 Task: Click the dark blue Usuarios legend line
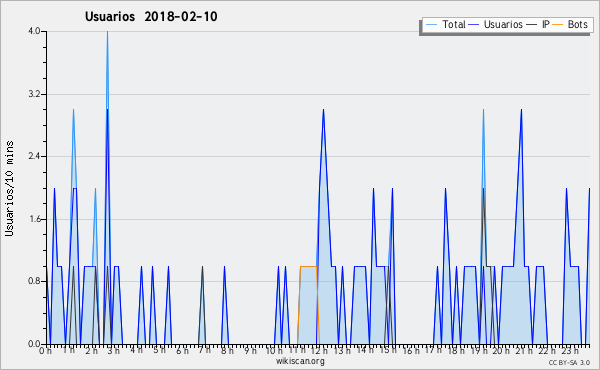[x=474, y=25]
